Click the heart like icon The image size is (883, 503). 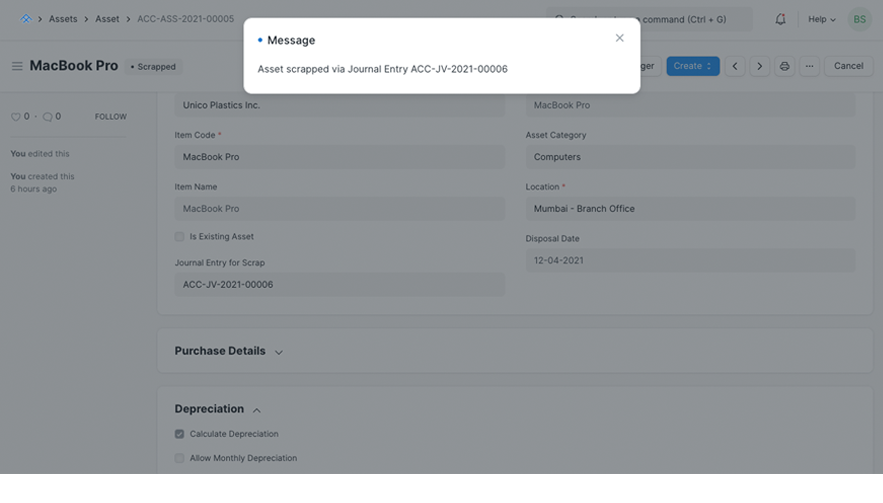click(x=16, y=117)
